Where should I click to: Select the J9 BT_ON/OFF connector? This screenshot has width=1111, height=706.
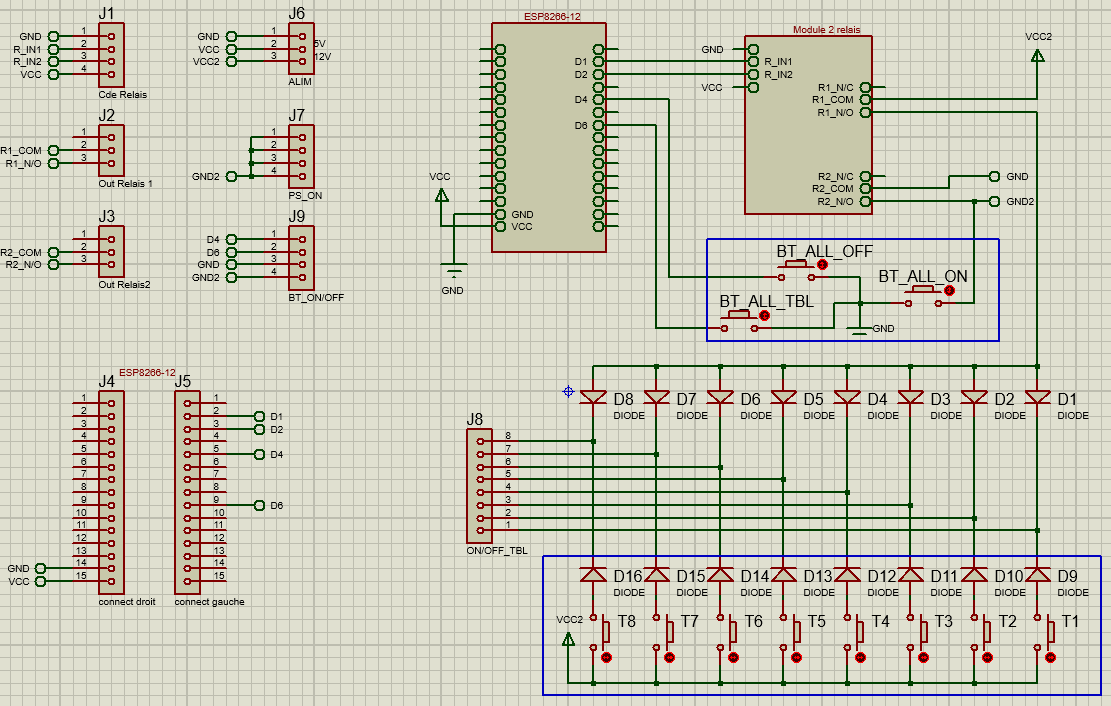[301, 258]
